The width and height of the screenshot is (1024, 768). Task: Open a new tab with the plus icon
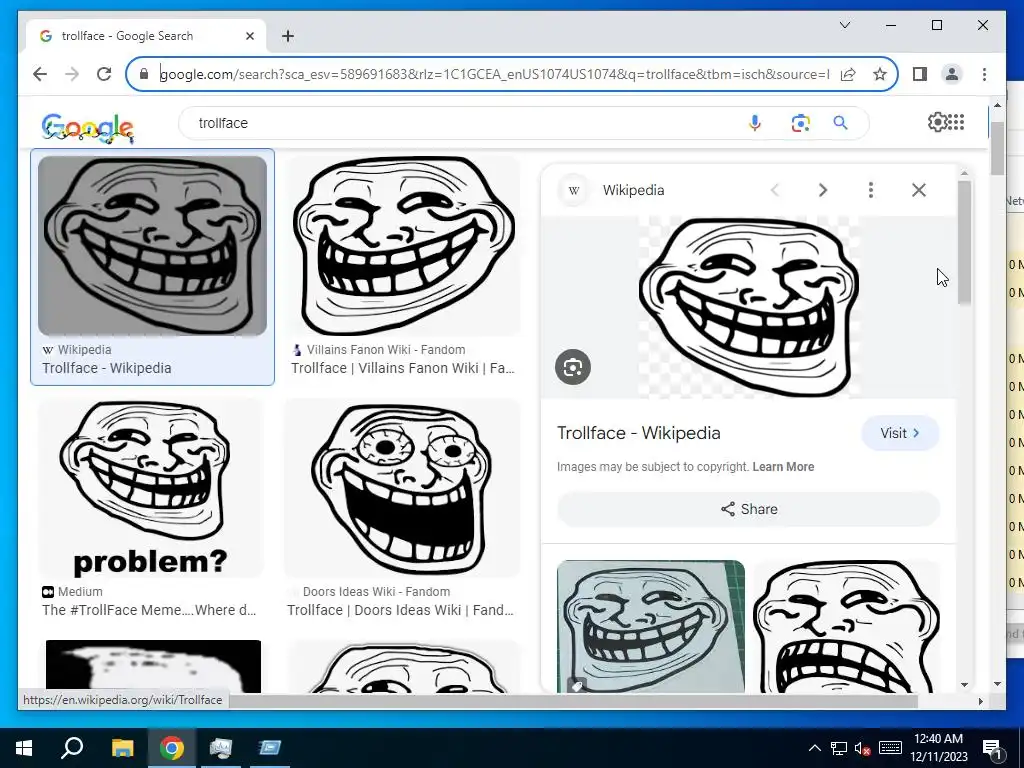[x=288, y=36]
